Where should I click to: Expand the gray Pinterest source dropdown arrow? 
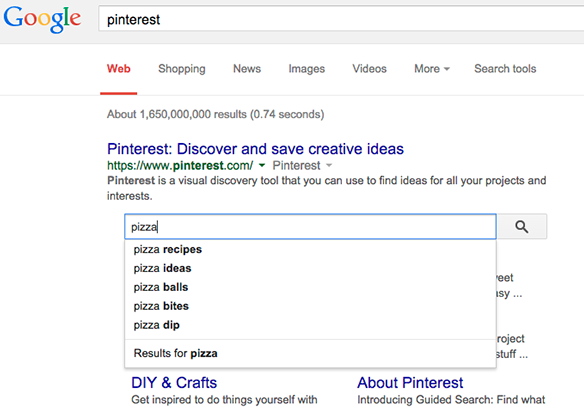[329, 165]
